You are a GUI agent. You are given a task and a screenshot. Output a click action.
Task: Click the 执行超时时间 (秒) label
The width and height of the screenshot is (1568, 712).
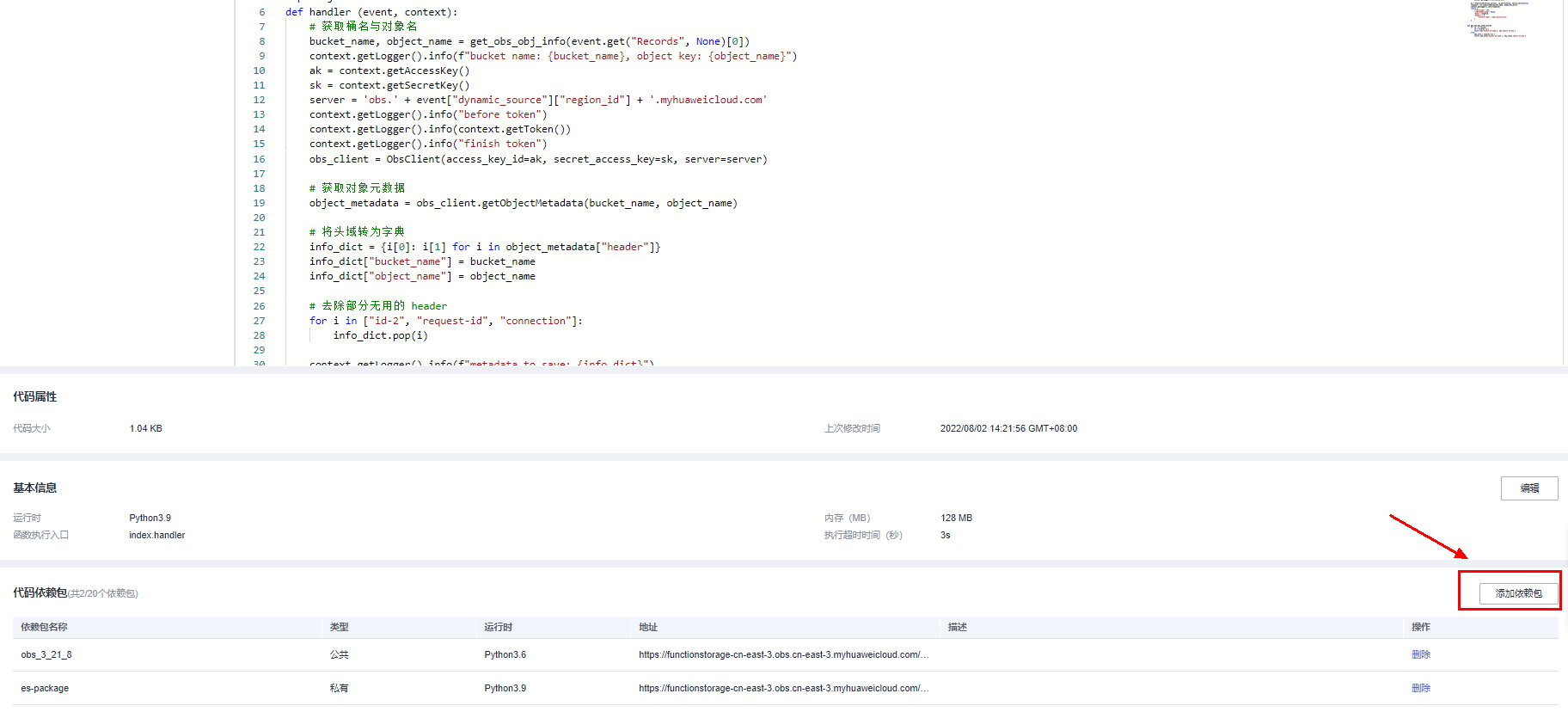(864, 536)
